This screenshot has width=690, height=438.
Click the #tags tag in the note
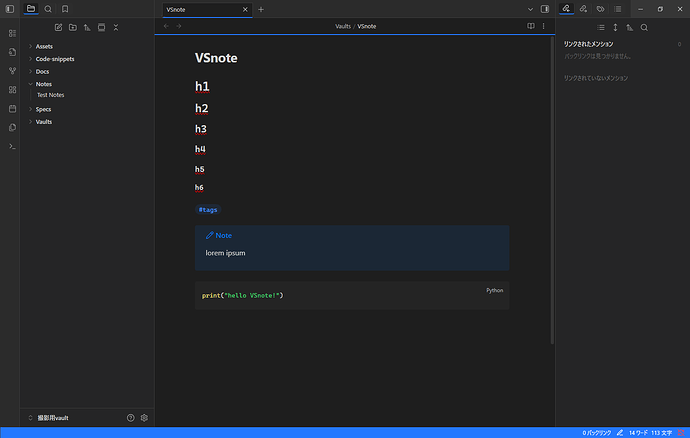point(208,210)
